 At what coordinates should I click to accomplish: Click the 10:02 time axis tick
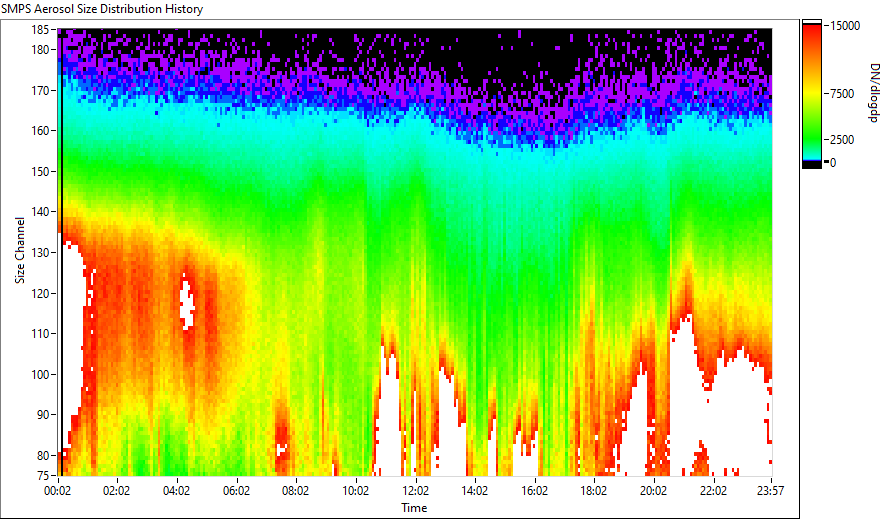(x=355, y=491)
